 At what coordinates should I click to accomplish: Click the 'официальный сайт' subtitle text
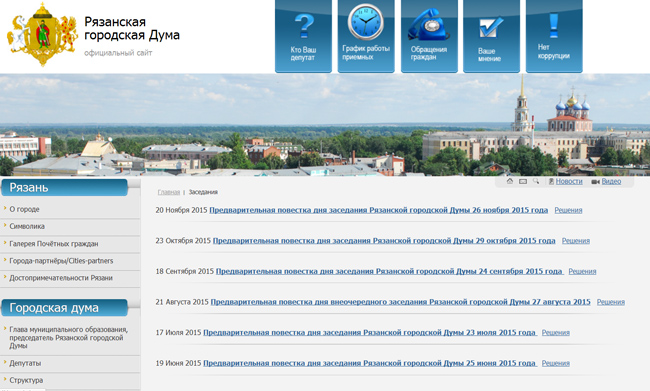tap(118, 53)
